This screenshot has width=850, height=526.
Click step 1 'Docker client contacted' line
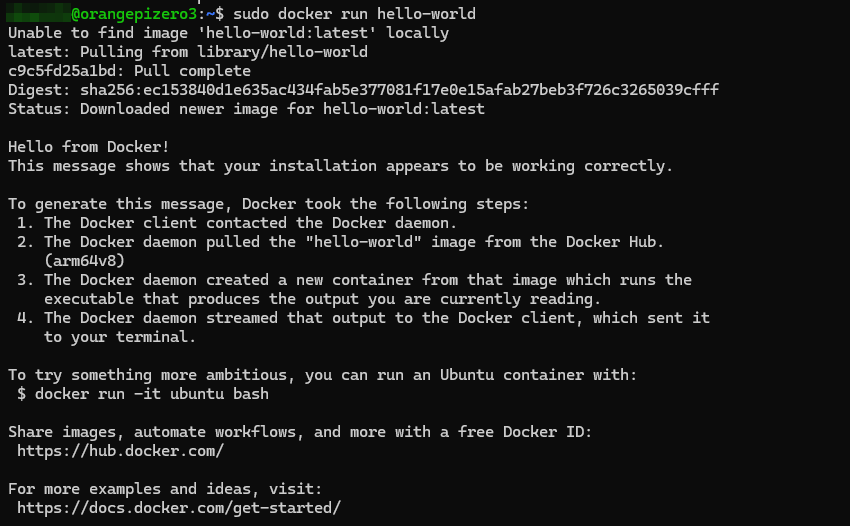coord(250,223)
